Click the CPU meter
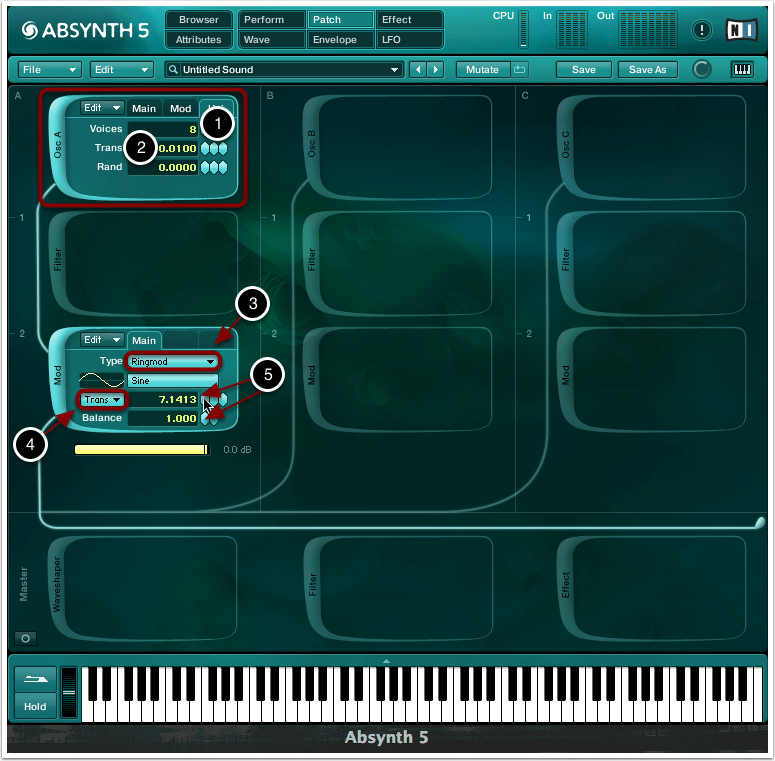775x761 pixels. [523, 30]
